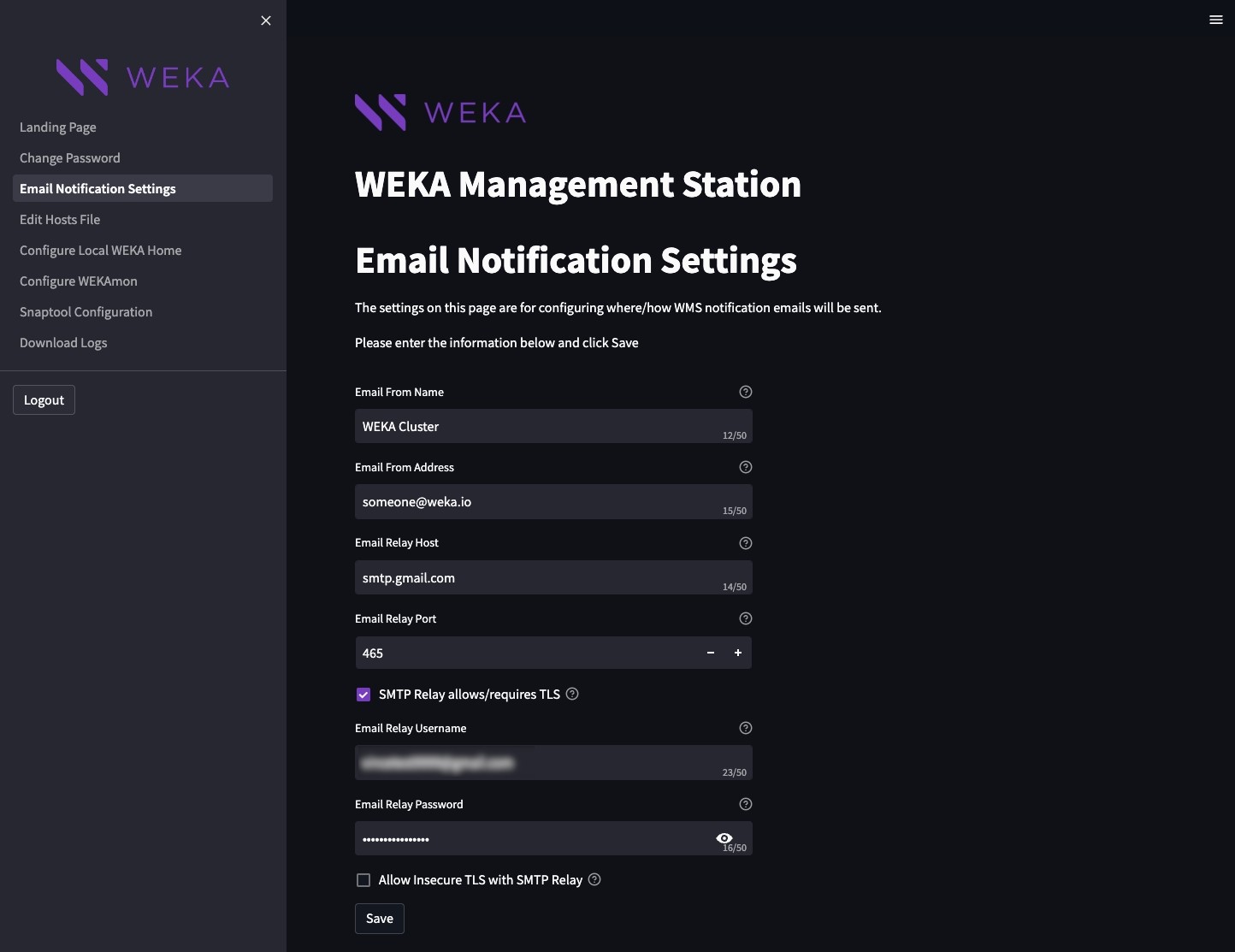Click help icon for Allow Insecure TLS
The width and height of the screenshot is (1235, 952).
pos(594,879)
